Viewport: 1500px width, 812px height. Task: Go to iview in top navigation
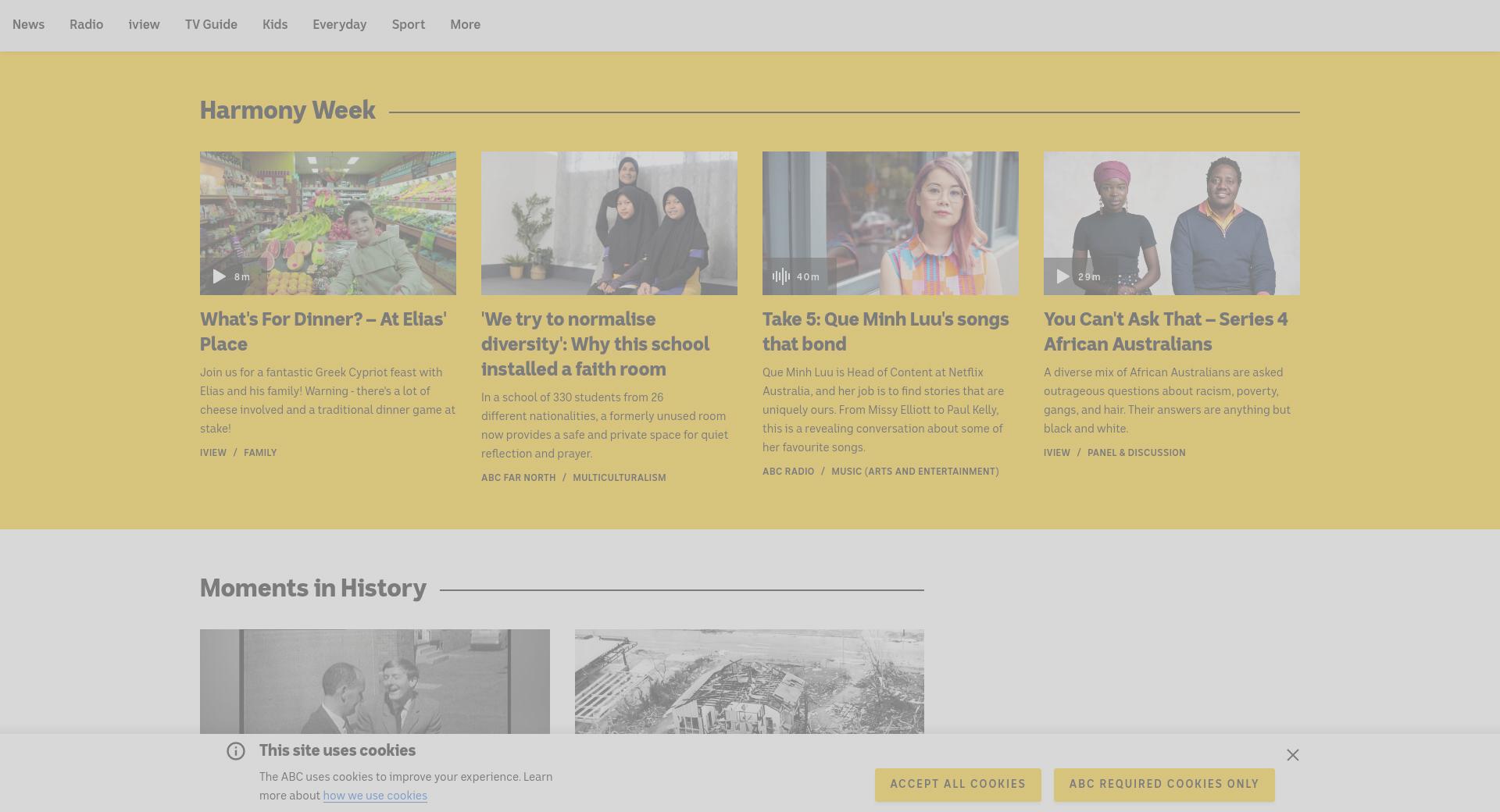click(x=145, y=25)
